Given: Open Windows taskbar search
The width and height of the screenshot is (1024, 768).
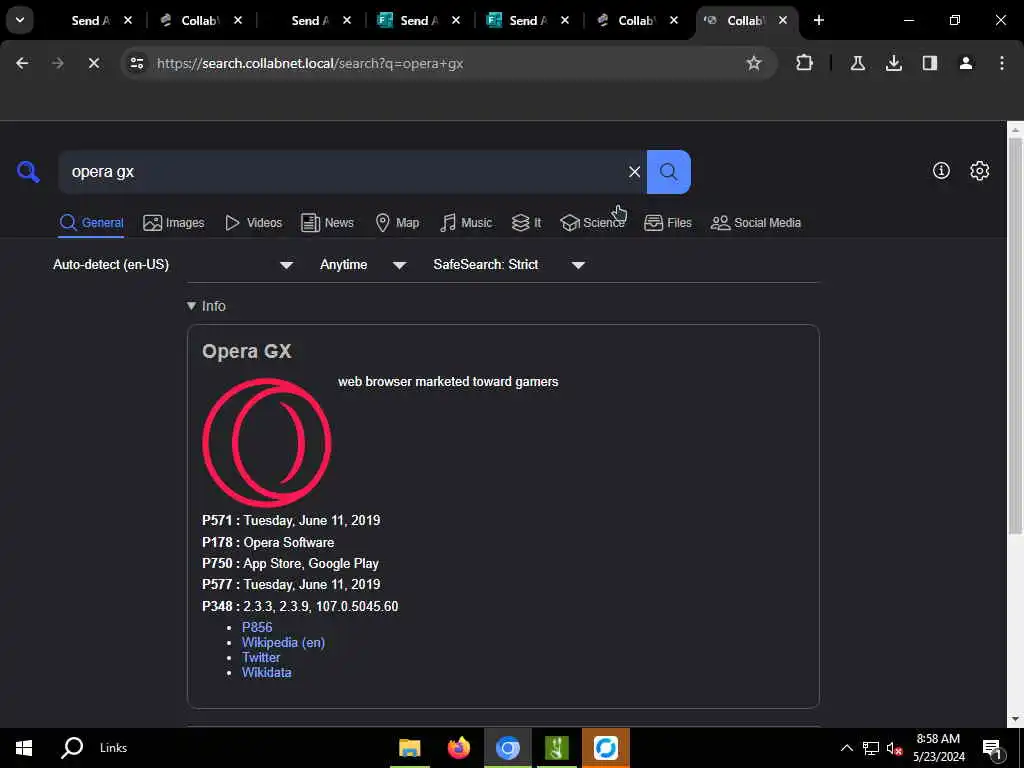Looking at the screenshot, I should 72,748.
